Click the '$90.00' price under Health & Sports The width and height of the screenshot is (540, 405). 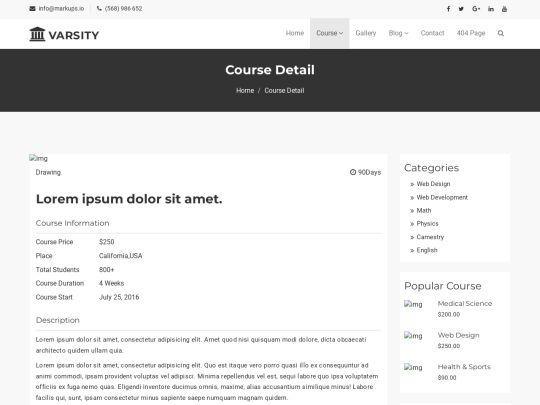point(447,378)
